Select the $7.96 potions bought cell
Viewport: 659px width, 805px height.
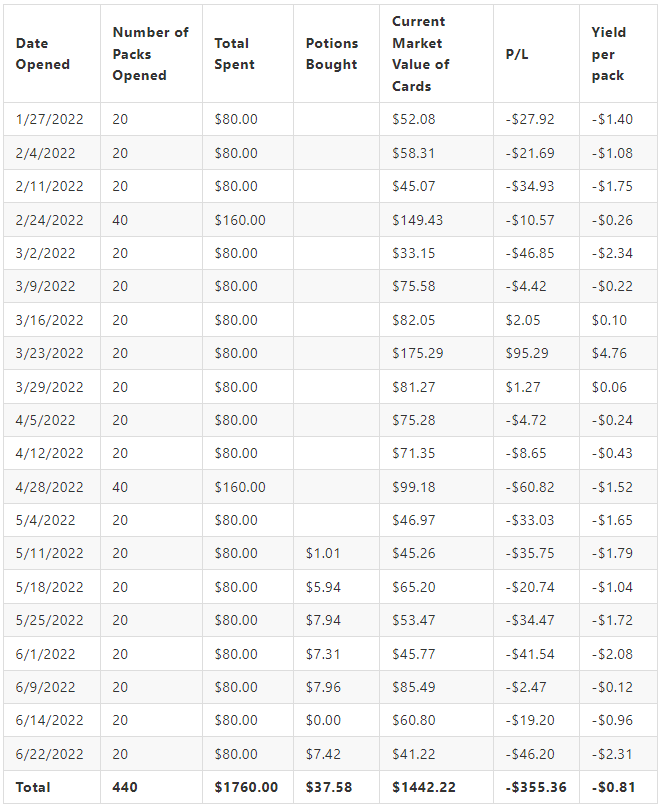click(x=336, y=687)
